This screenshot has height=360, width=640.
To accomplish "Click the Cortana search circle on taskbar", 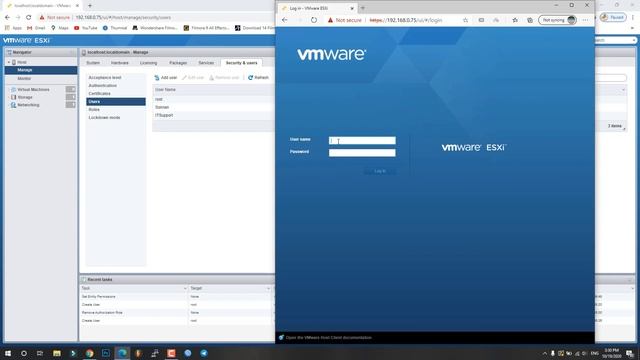I will pyautogui.click(x=24, y=353).
